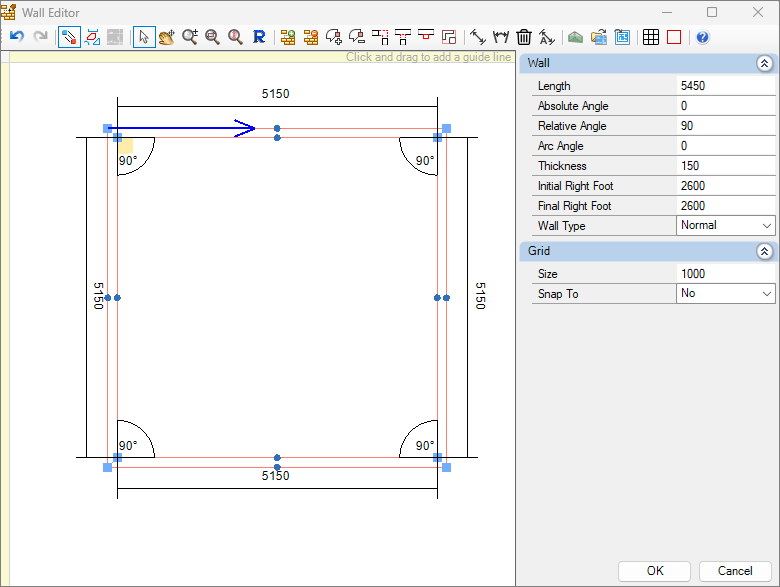
Task: Click the angle dimension icon
Action: point(501,37)
